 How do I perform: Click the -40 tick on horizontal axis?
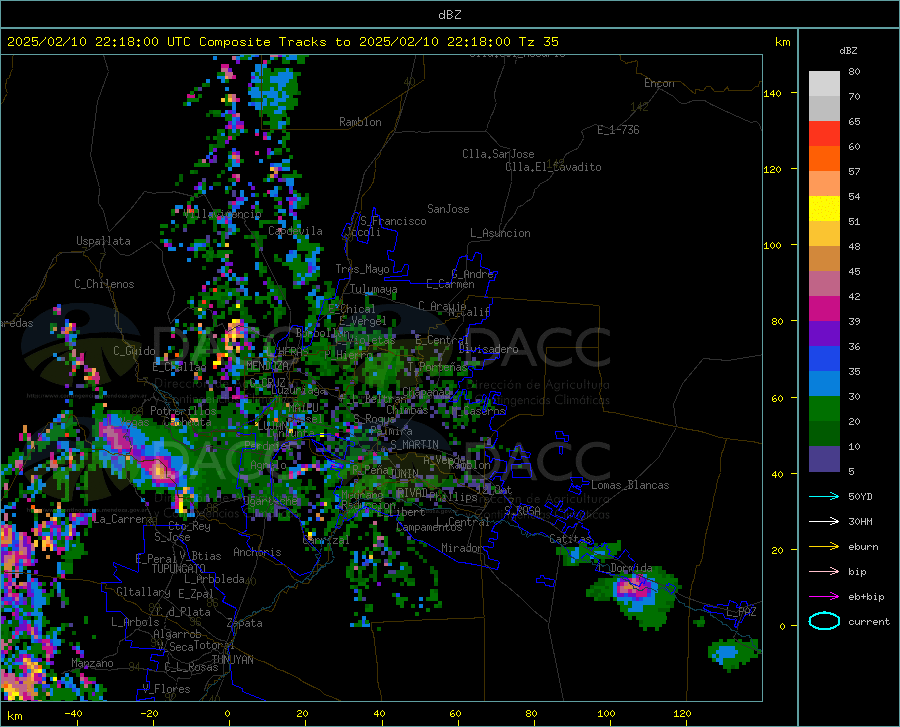[73, 713]
